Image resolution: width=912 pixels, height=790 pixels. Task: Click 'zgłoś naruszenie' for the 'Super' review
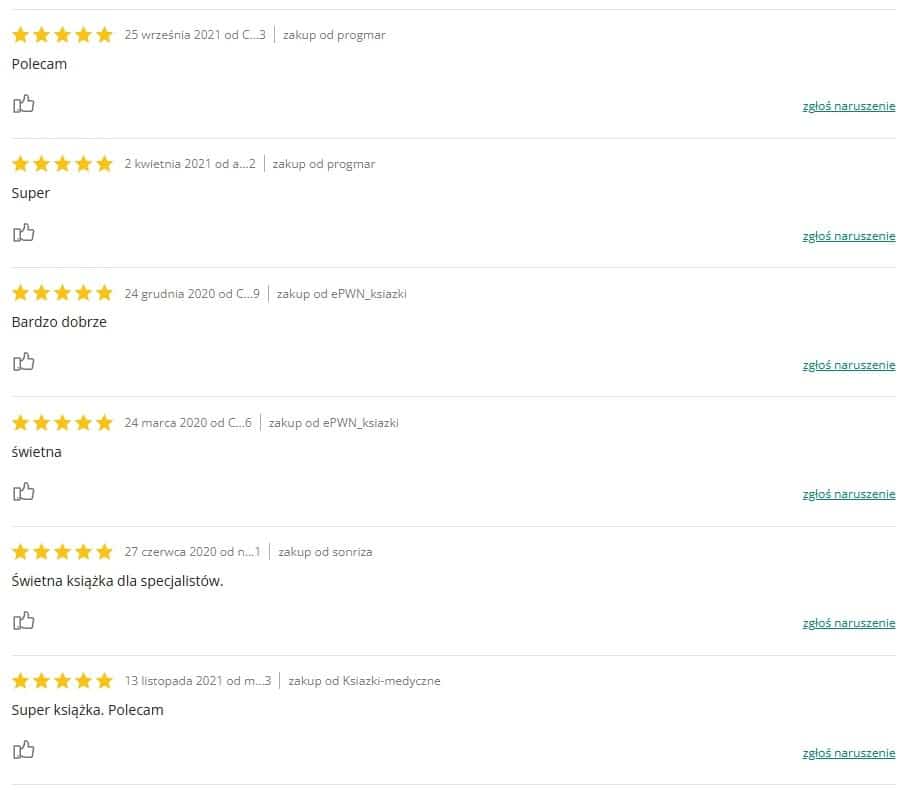pos(848,236)
